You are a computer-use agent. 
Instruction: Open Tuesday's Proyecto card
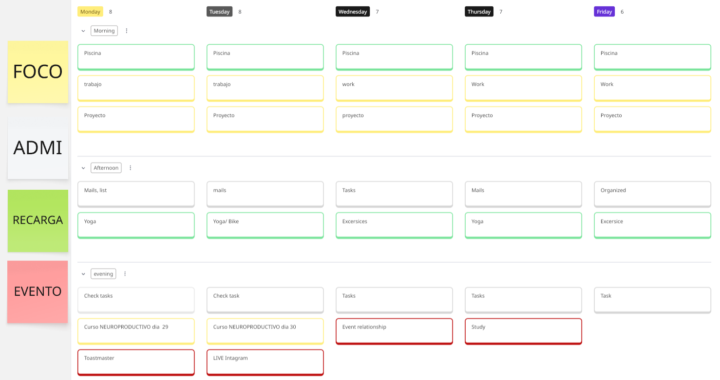265,119
